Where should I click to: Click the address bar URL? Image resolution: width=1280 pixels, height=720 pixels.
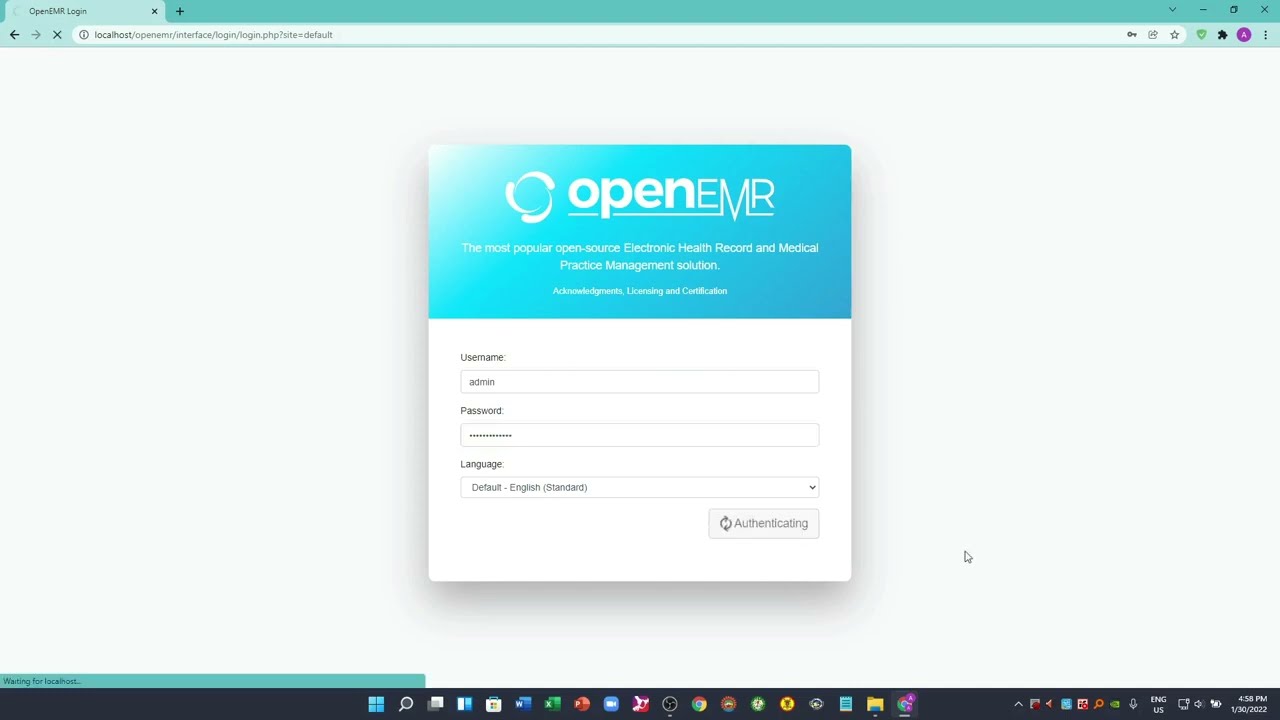(213, 35)
